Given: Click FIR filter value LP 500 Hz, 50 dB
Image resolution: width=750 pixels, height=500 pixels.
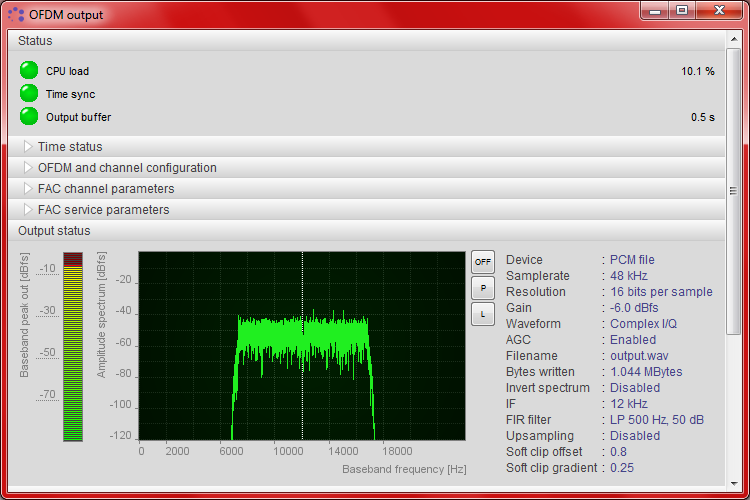Looking at the screenshot, I should 657,420.
